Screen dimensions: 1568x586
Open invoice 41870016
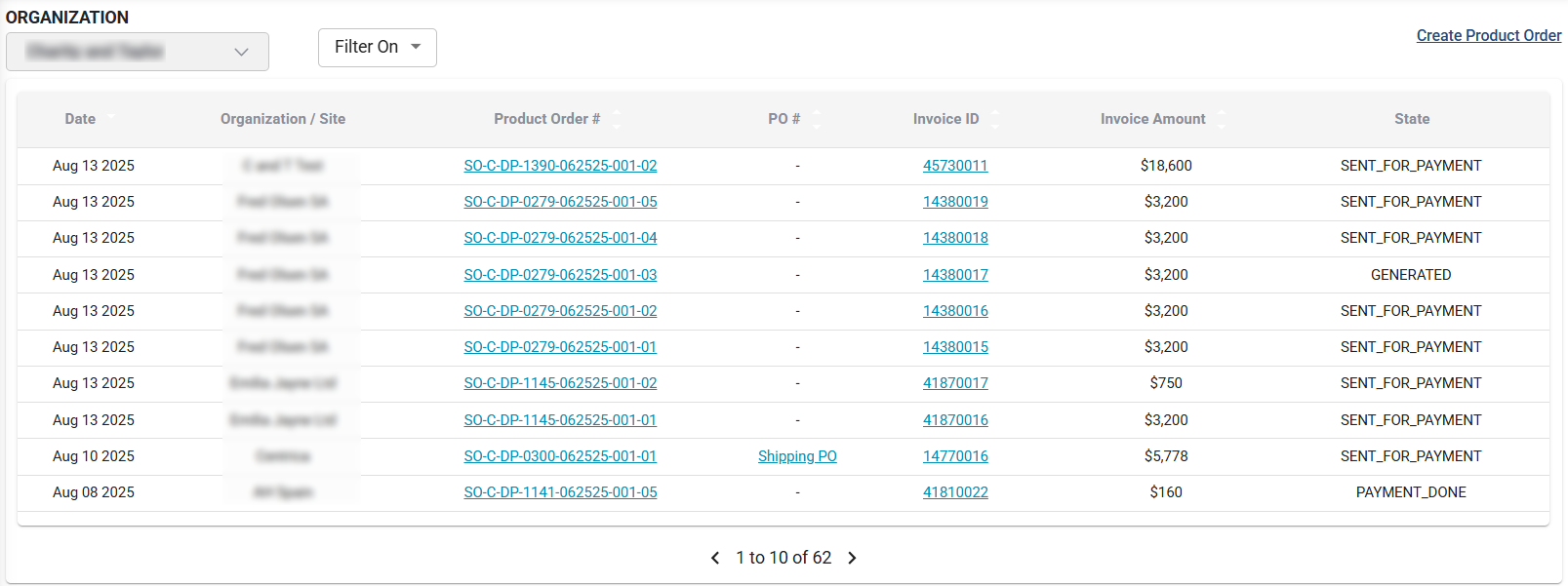pos(955,420)
